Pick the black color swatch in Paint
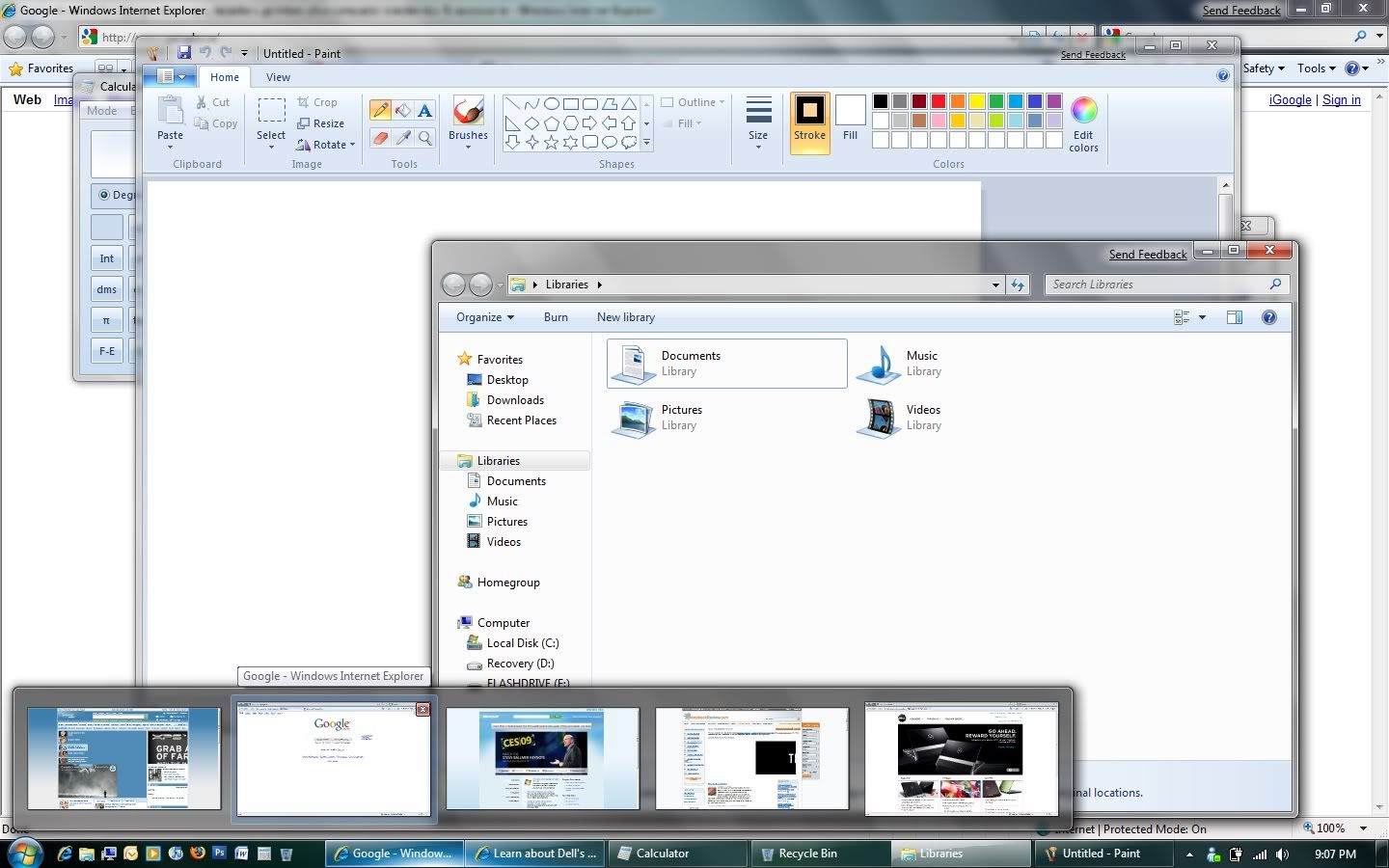Viewport: 1389px width, 868px height. coord(880,101)
